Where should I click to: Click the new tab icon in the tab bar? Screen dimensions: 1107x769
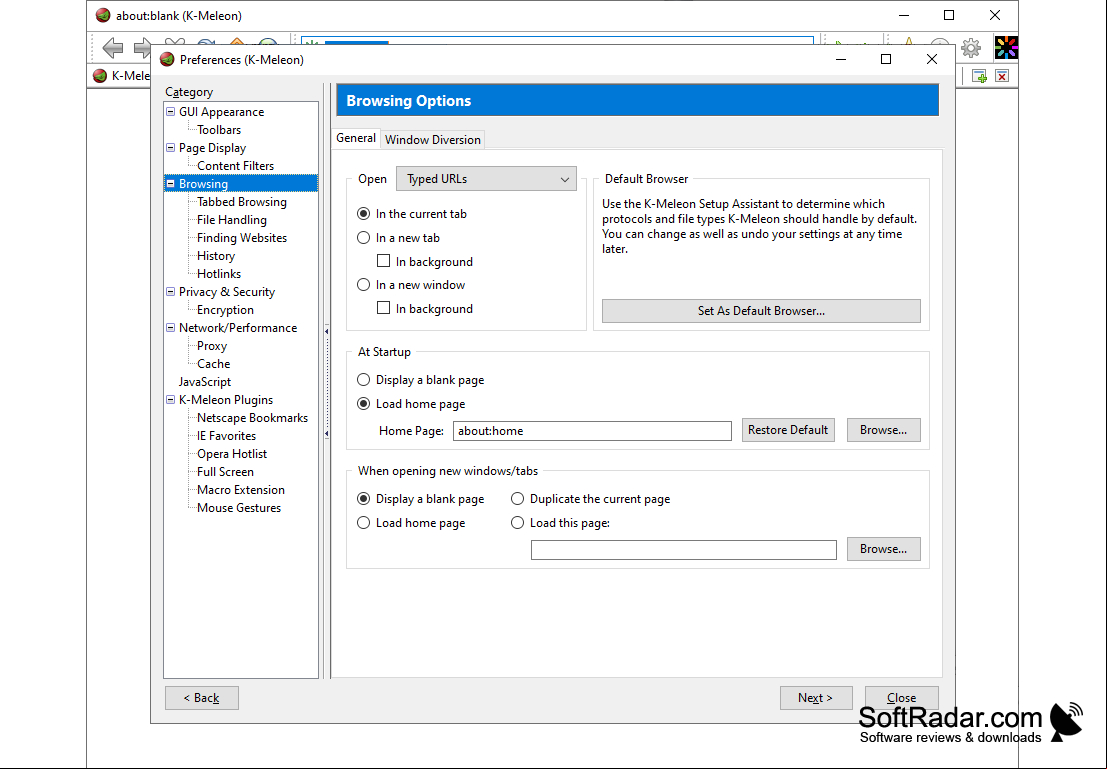click(979, 76)
